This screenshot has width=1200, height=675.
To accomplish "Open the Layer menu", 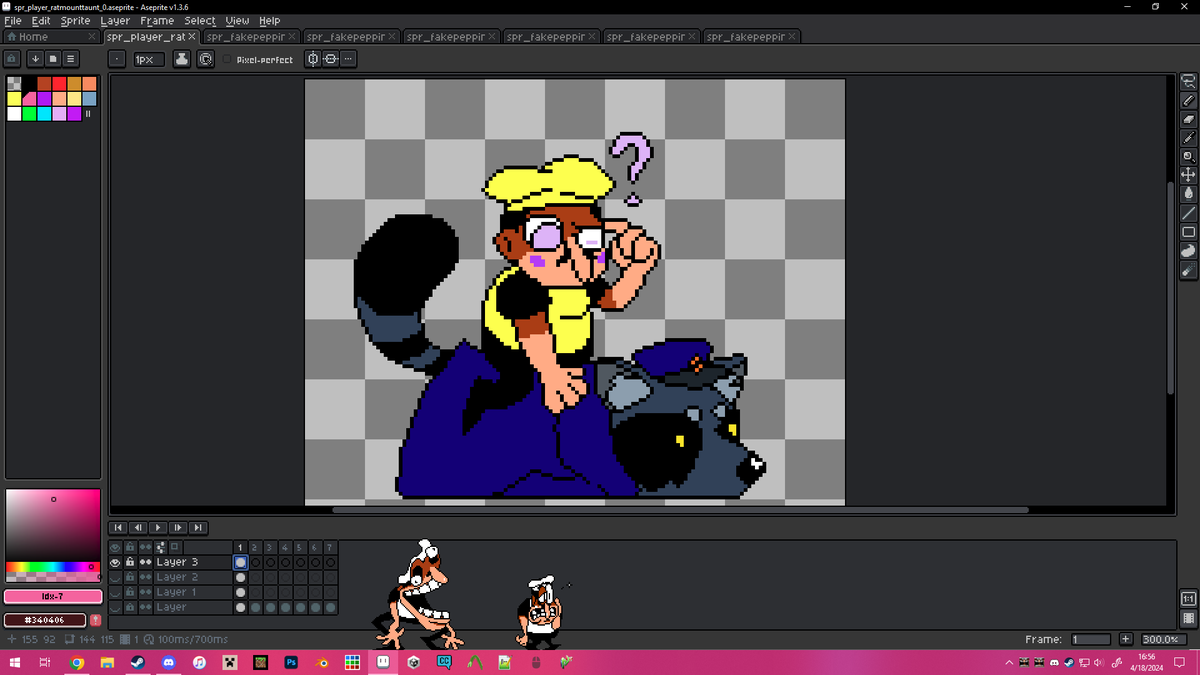I will click(115, 20).
